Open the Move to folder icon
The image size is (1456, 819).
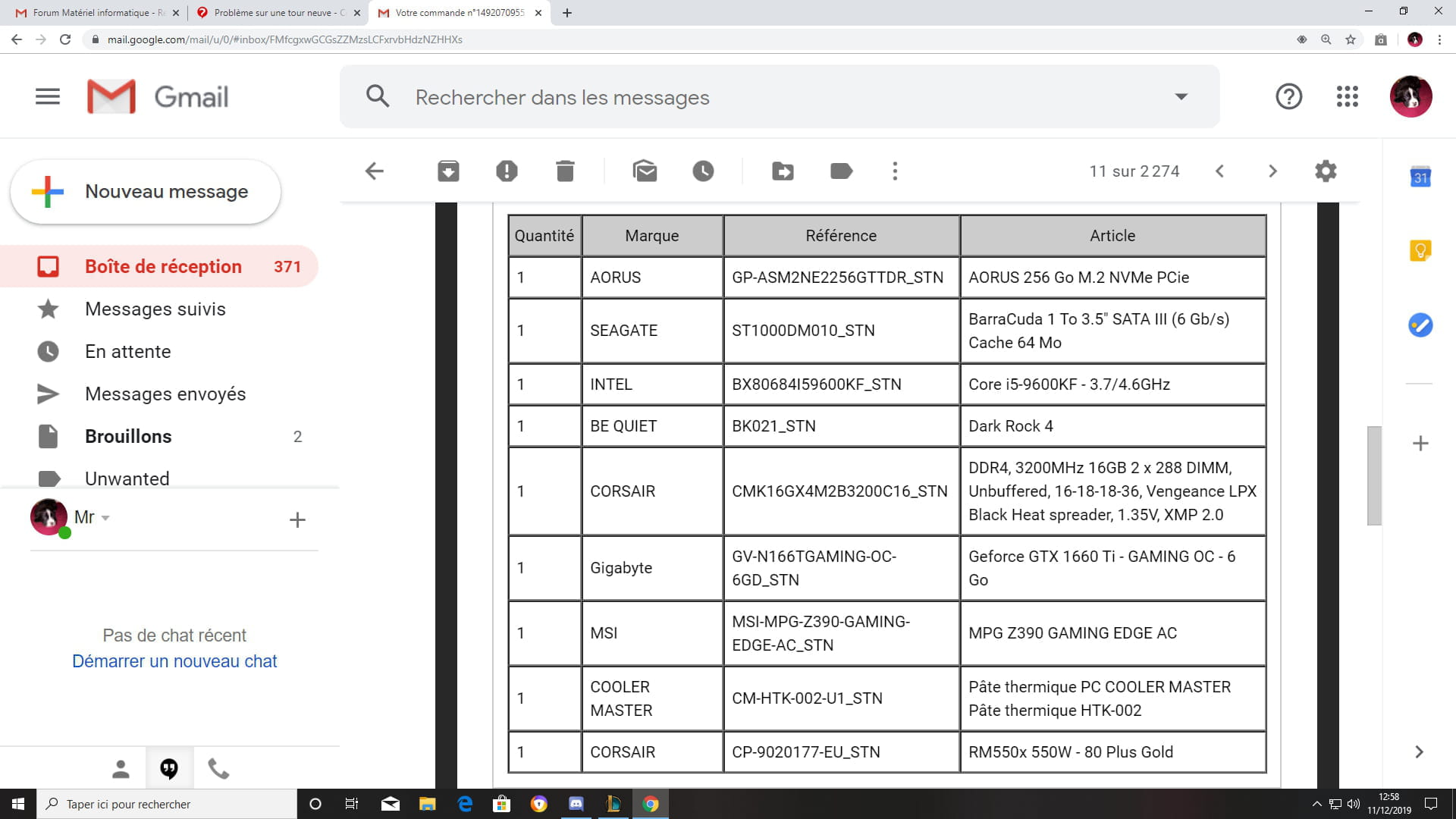(x=783, y=171)
